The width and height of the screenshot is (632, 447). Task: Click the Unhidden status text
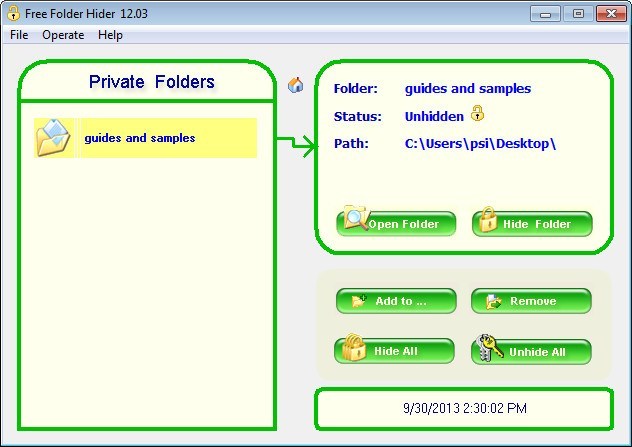[434, 116]
